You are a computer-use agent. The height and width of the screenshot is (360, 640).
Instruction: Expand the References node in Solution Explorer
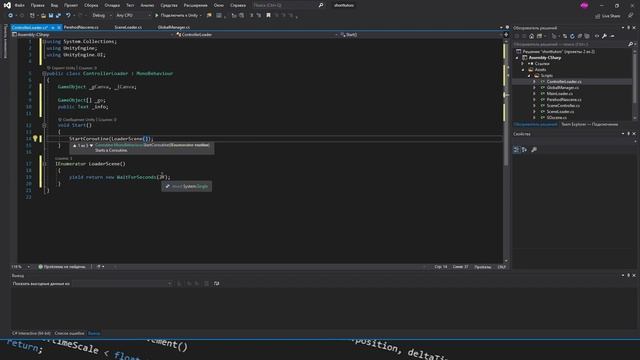tap(523, 64)
